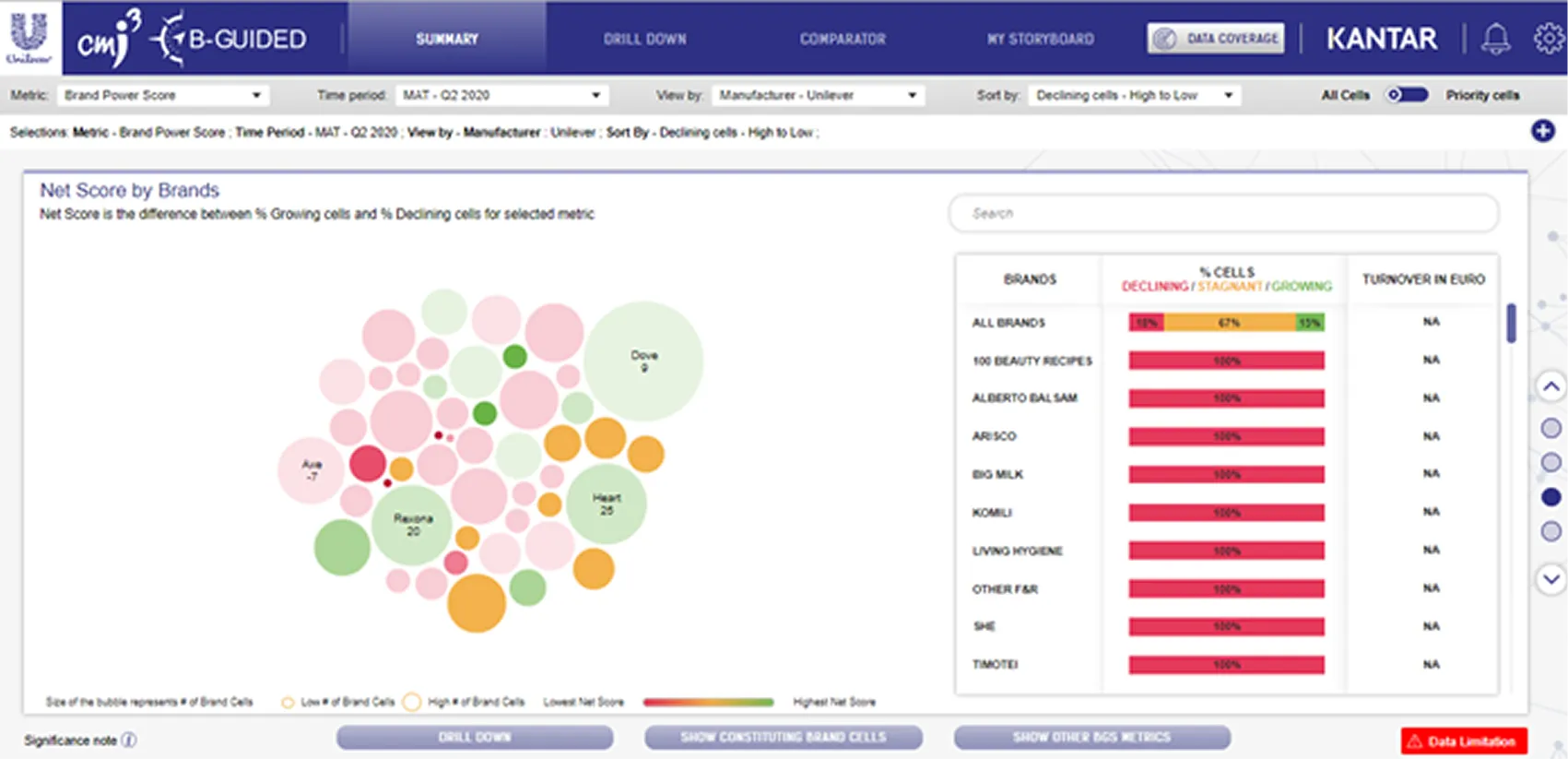Click the Axe bubble in chart
Screen dimensions: 1568x759
click(312, 470)
